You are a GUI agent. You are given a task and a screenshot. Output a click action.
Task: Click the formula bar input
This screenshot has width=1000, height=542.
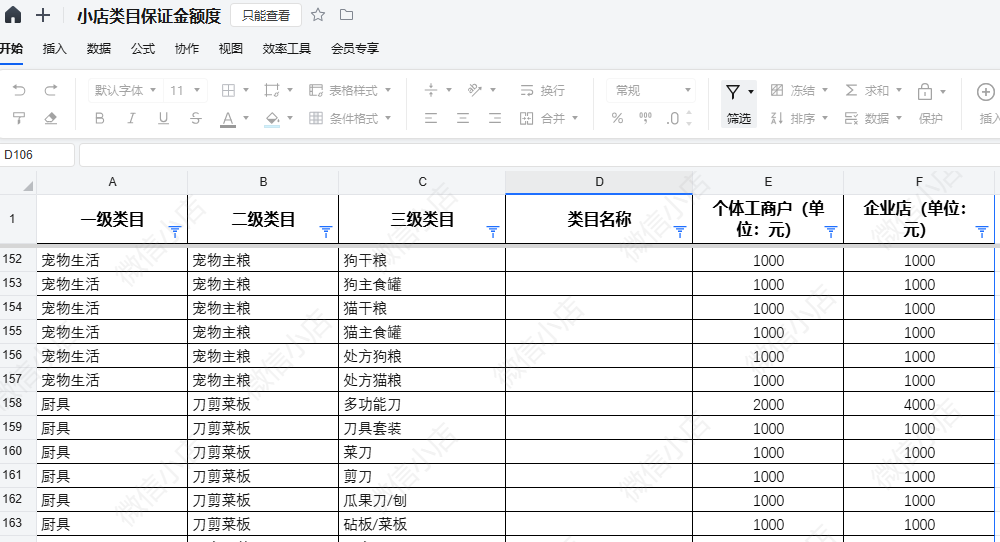coord(539,155)
